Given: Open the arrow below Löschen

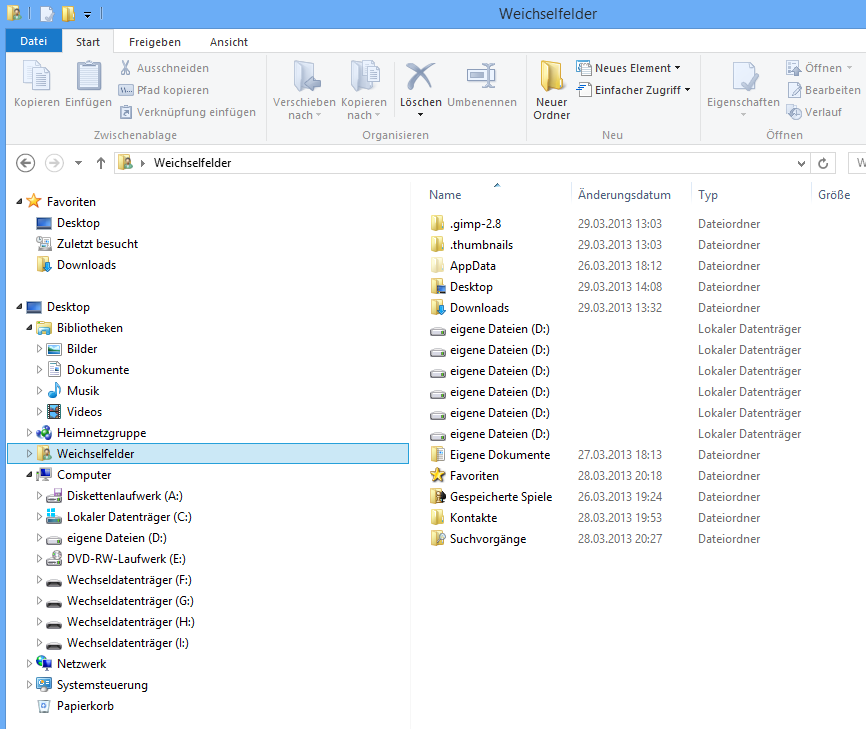Looking at the screenshot, I should click(x=420, y=115).
